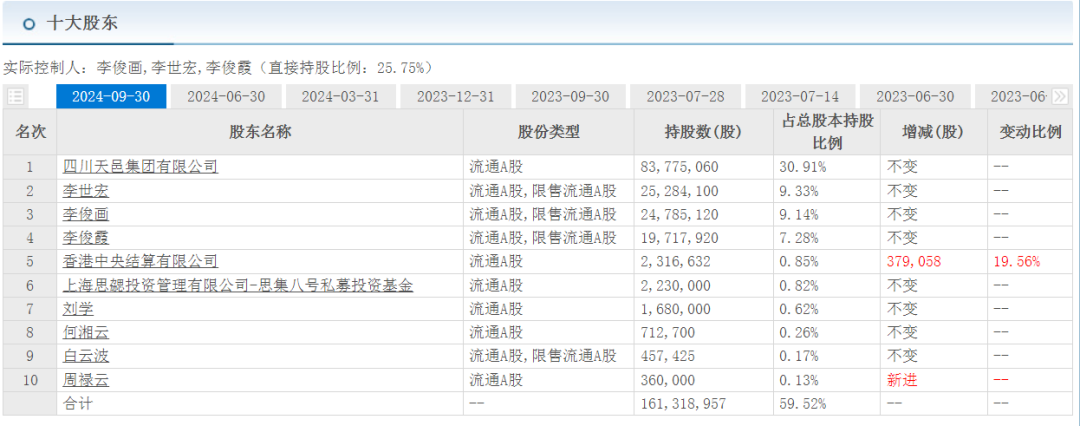
Task: Click holding value 1,680,000
Action: click(x=675, y=309)
